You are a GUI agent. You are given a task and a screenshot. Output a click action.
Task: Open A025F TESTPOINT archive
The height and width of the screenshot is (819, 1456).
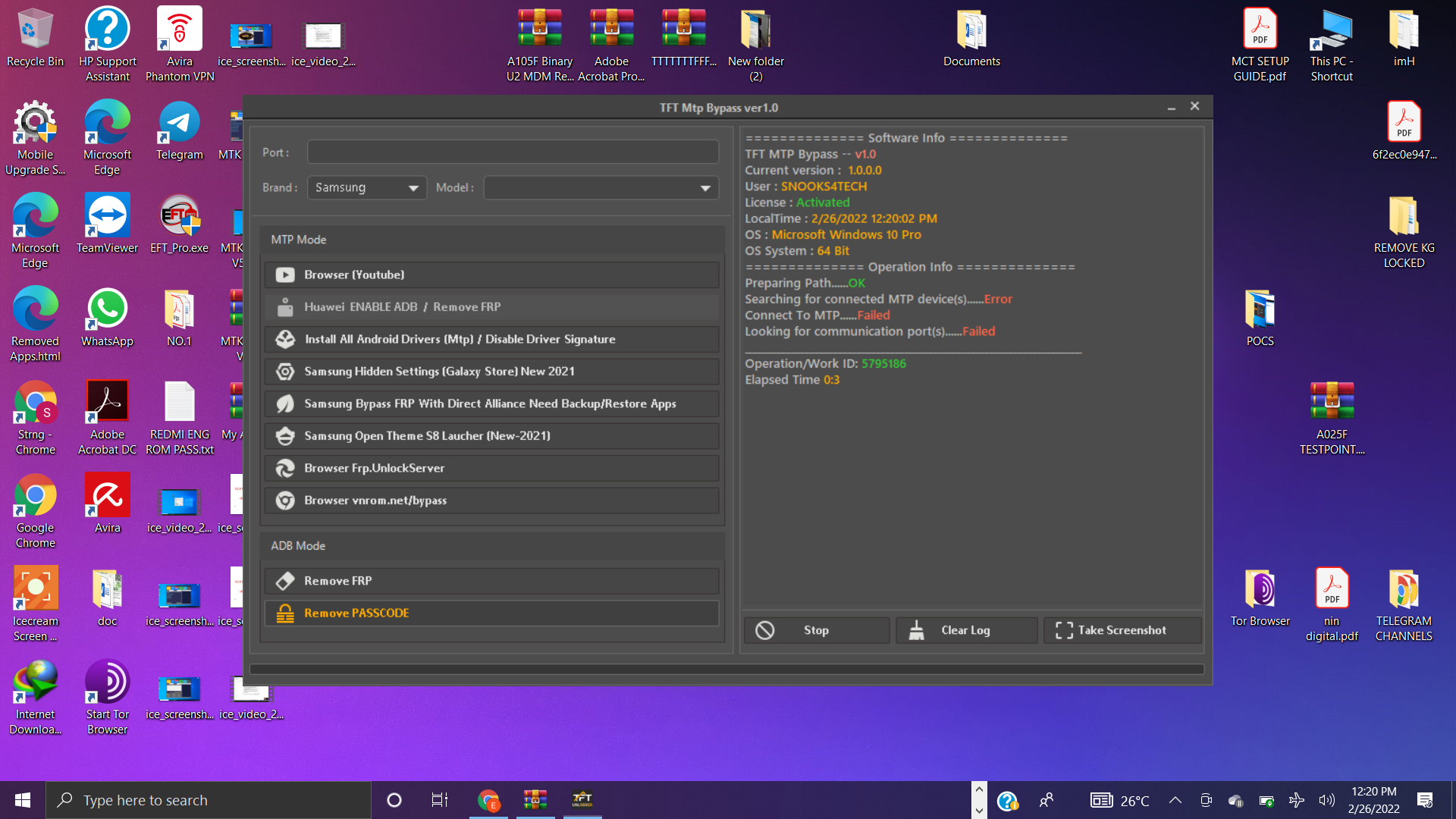pos(1332,419)
